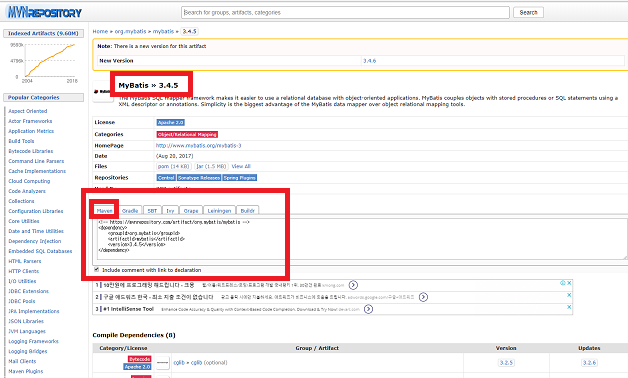Viewport: 628px width, 378px height.
Task: Open Mail Clients category
Action: 22,361
